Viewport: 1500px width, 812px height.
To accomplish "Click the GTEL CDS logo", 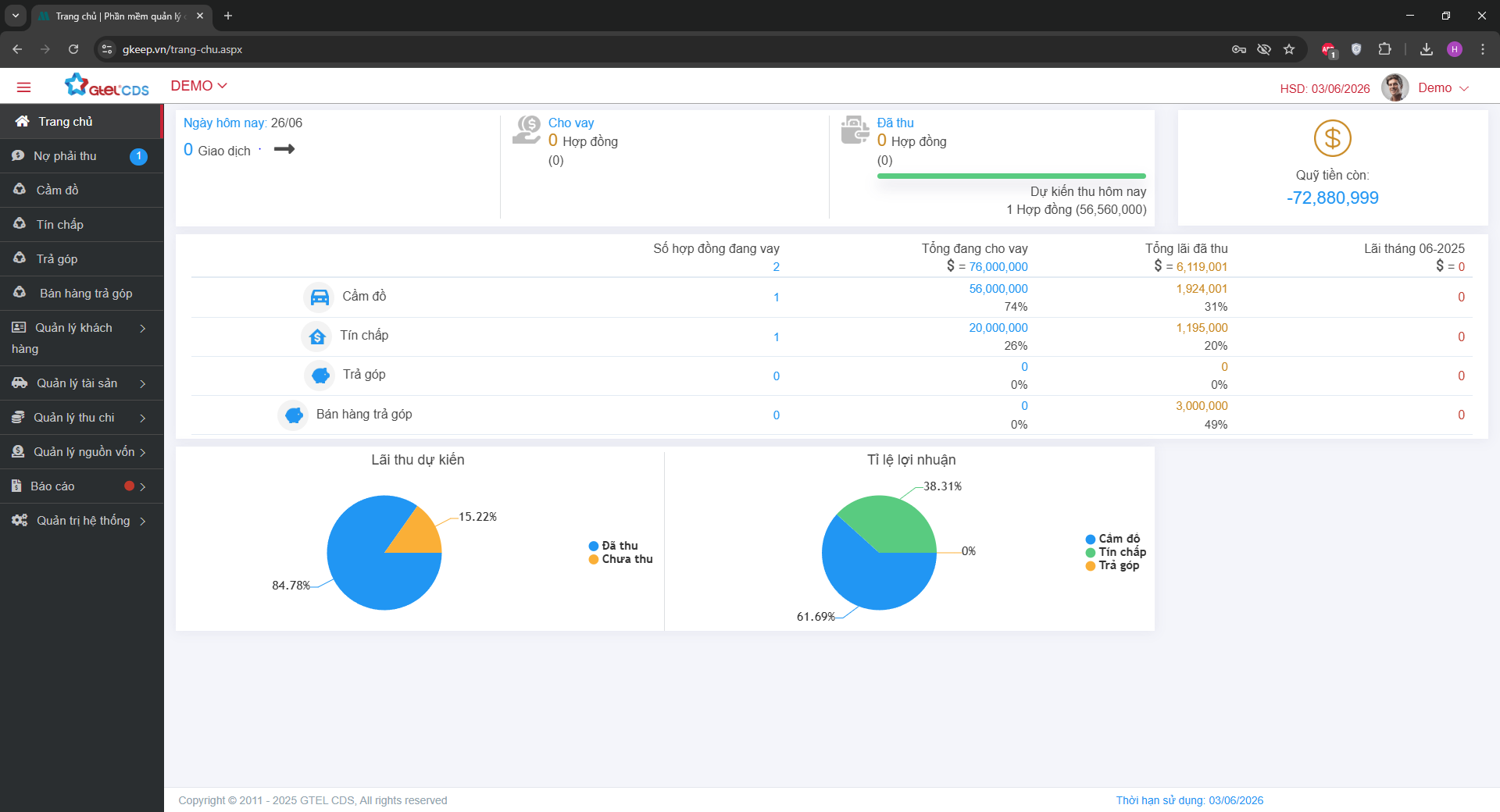I will point(107,86).
